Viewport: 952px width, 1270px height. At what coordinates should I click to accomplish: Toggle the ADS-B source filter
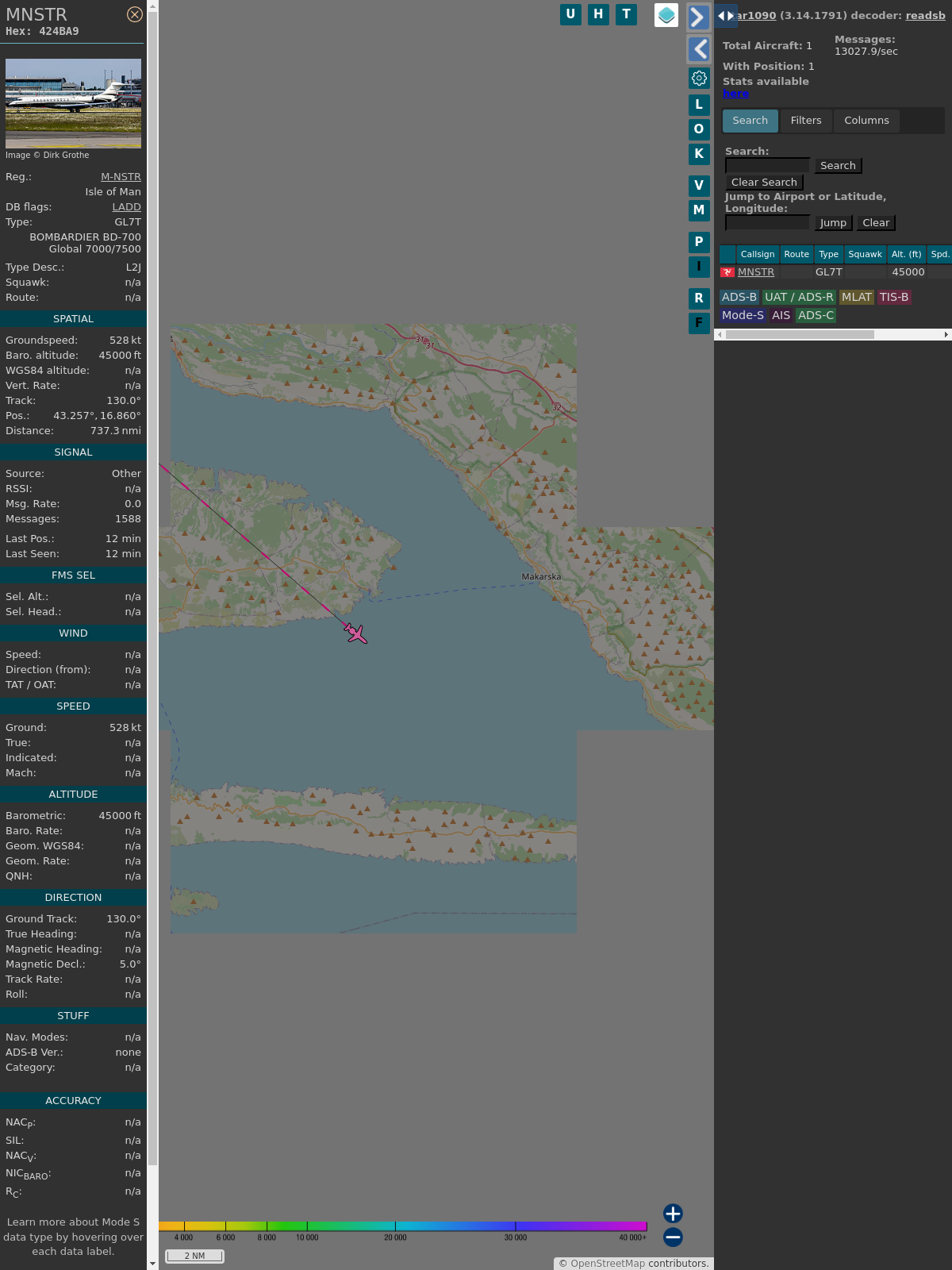739,297
